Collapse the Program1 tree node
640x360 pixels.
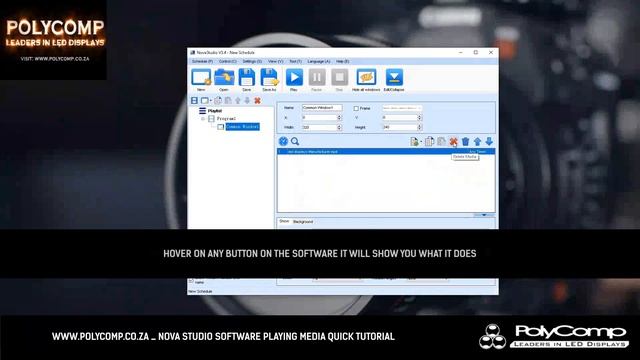[x=203, y=119]
